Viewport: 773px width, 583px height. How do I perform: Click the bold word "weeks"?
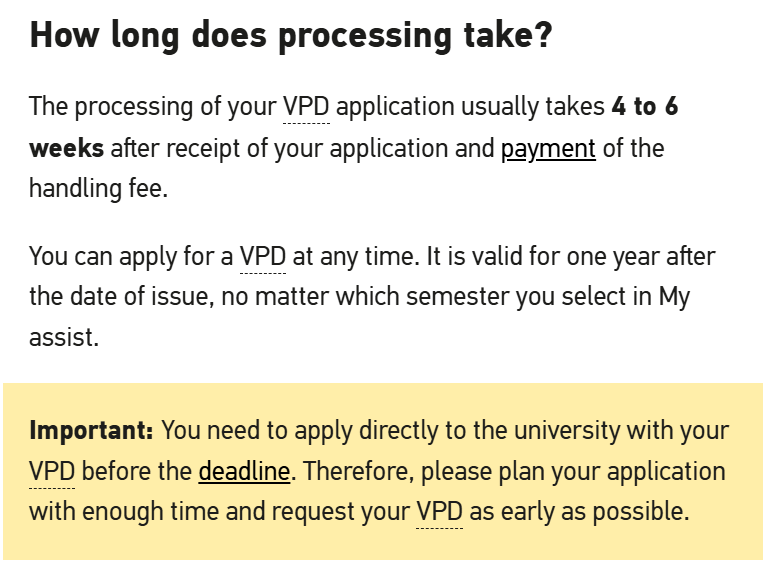[66, 149]
